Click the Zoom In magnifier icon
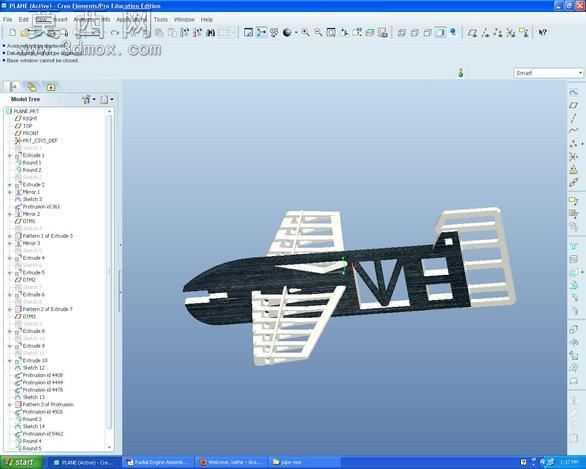The image size is (586, 469). (x=305, y=33)
